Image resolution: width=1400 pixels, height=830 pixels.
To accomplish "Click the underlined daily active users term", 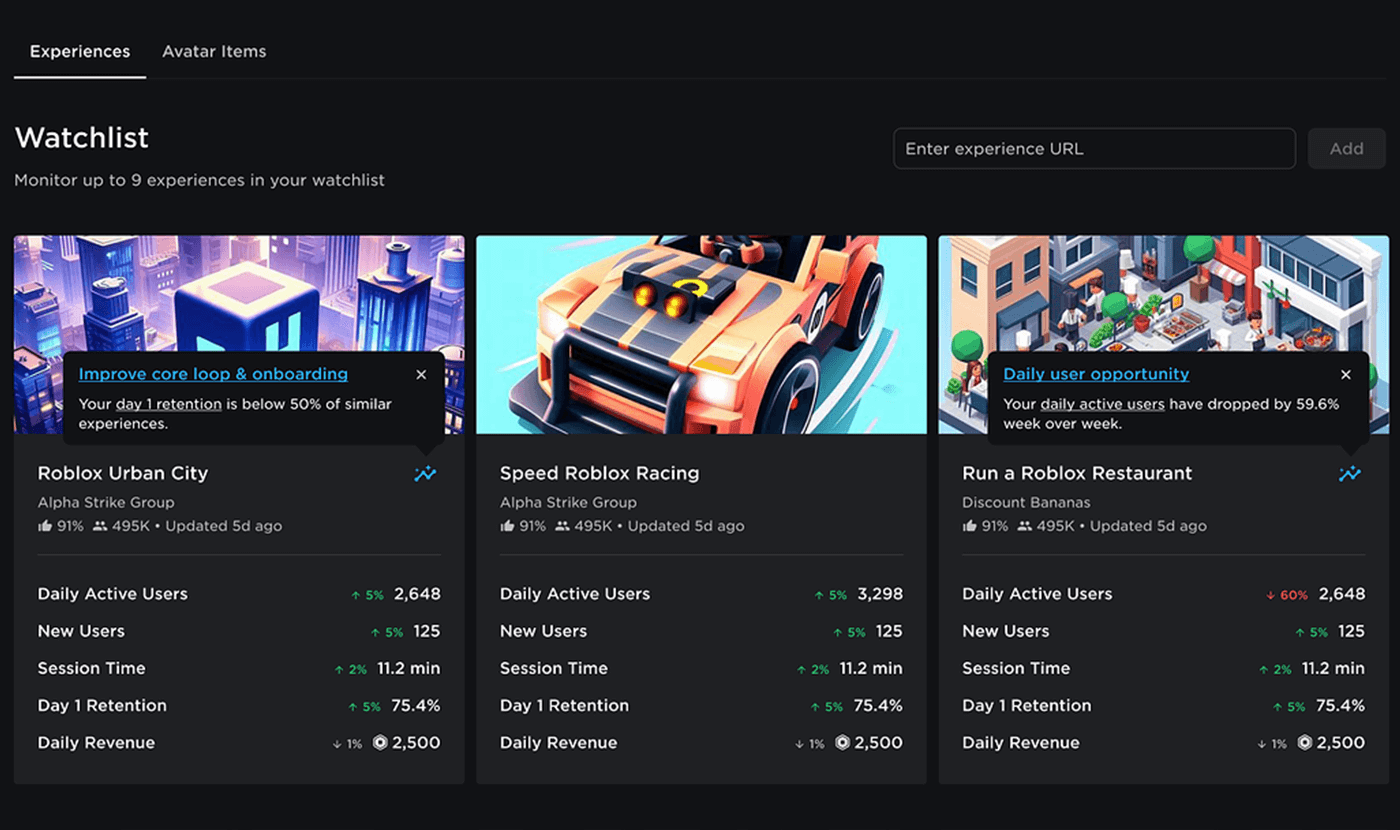I will coord(1102,405).
